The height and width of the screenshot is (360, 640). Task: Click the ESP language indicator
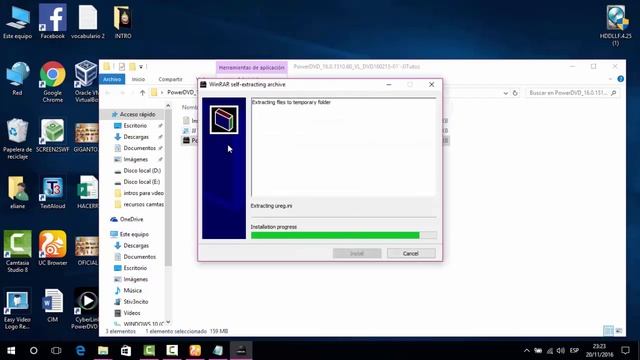[575, 351]
